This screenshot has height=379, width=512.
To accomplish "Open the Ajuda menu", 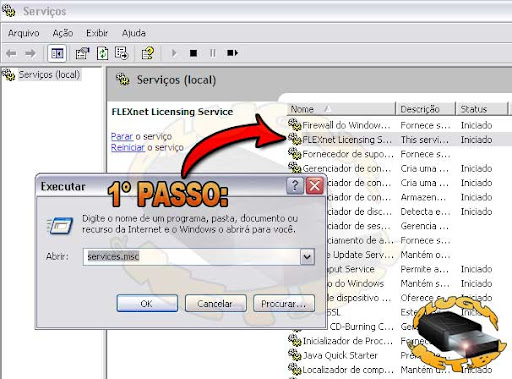I will coord(134,33).
